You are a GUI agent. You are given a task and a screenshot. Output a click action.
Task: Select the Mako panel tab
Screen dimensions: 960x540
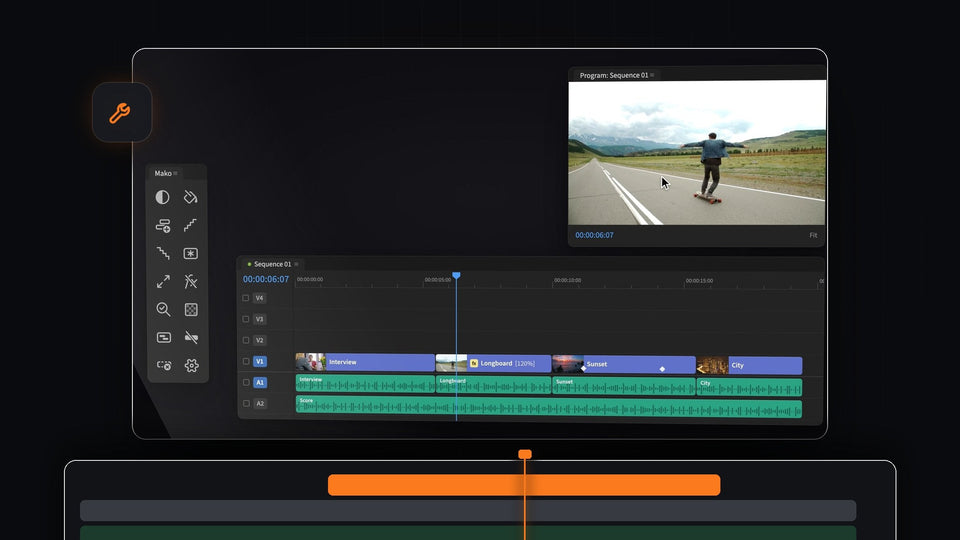coord(163,173)
